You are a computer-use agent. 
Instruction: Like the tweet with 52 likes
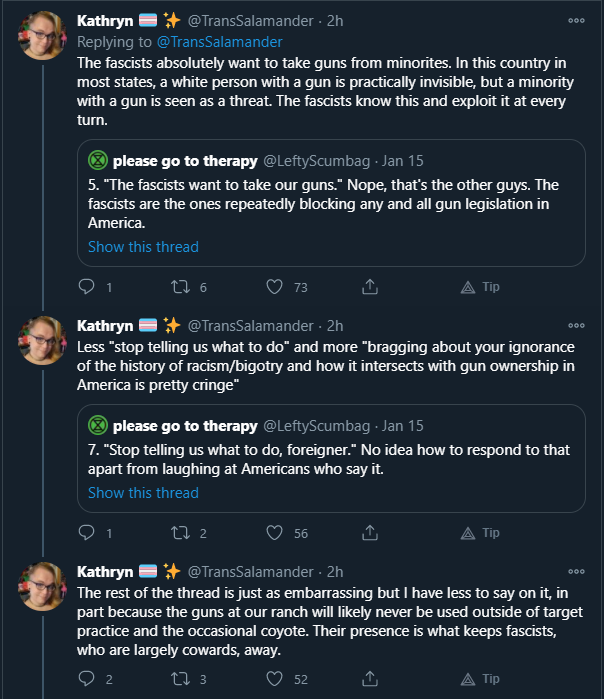coord(274,678)
